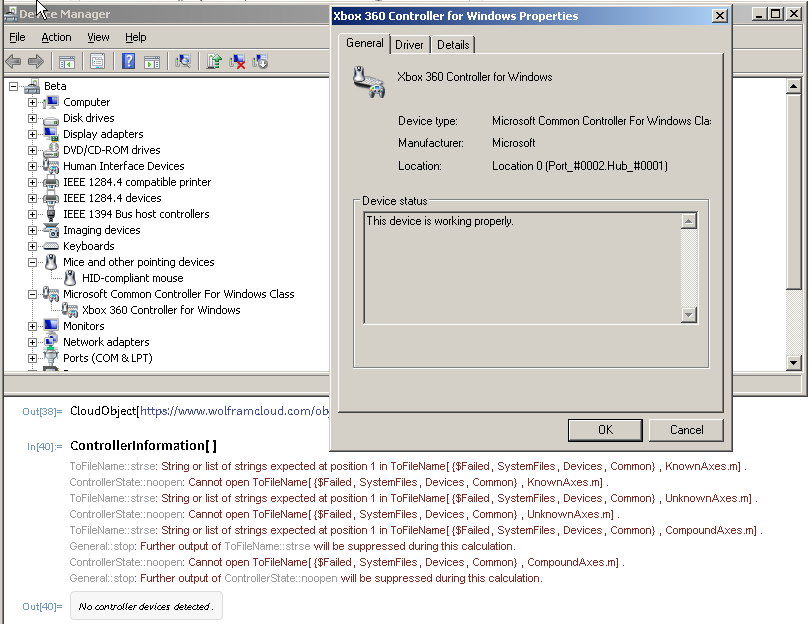Click scroll-down arrow of Device Manager tree scrollbar
Image resolution: width=812 pixels, height=624 pixels.
click(x=793, y=362)
